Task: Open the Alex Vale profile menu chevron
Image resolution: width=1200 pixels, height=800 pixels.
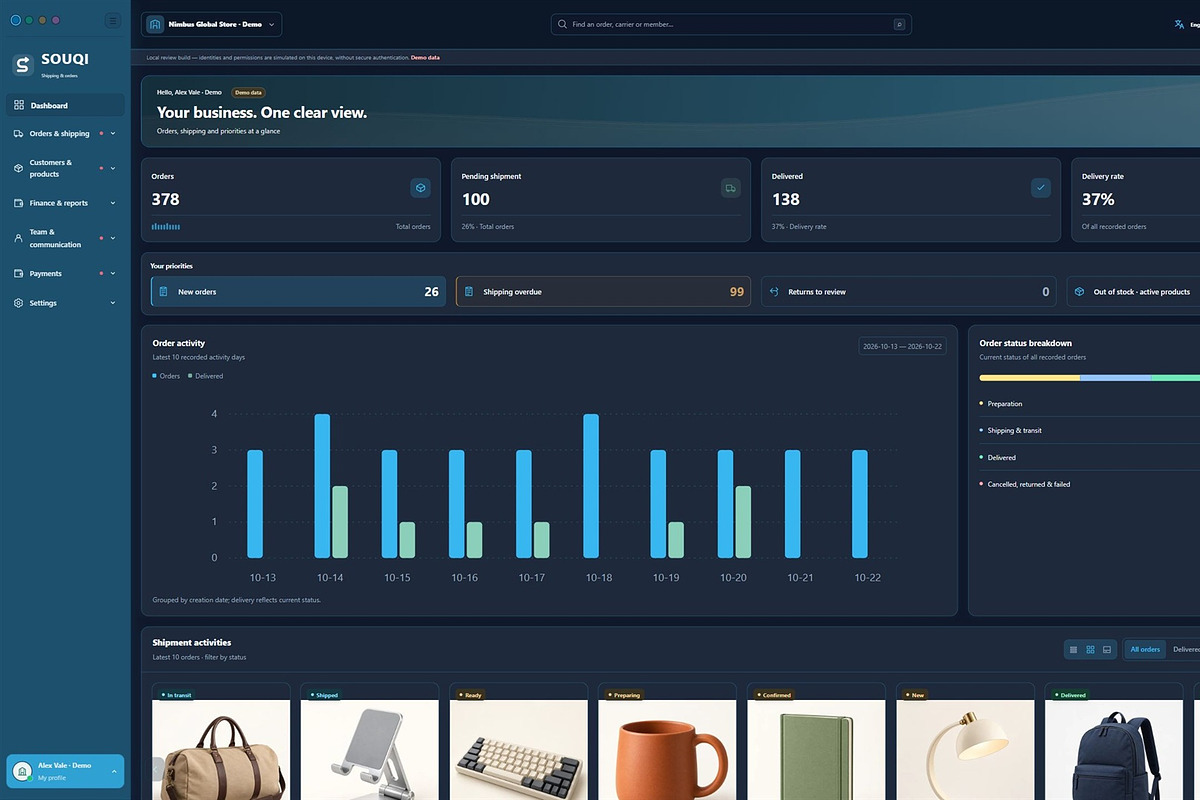Action: point(113,771)
